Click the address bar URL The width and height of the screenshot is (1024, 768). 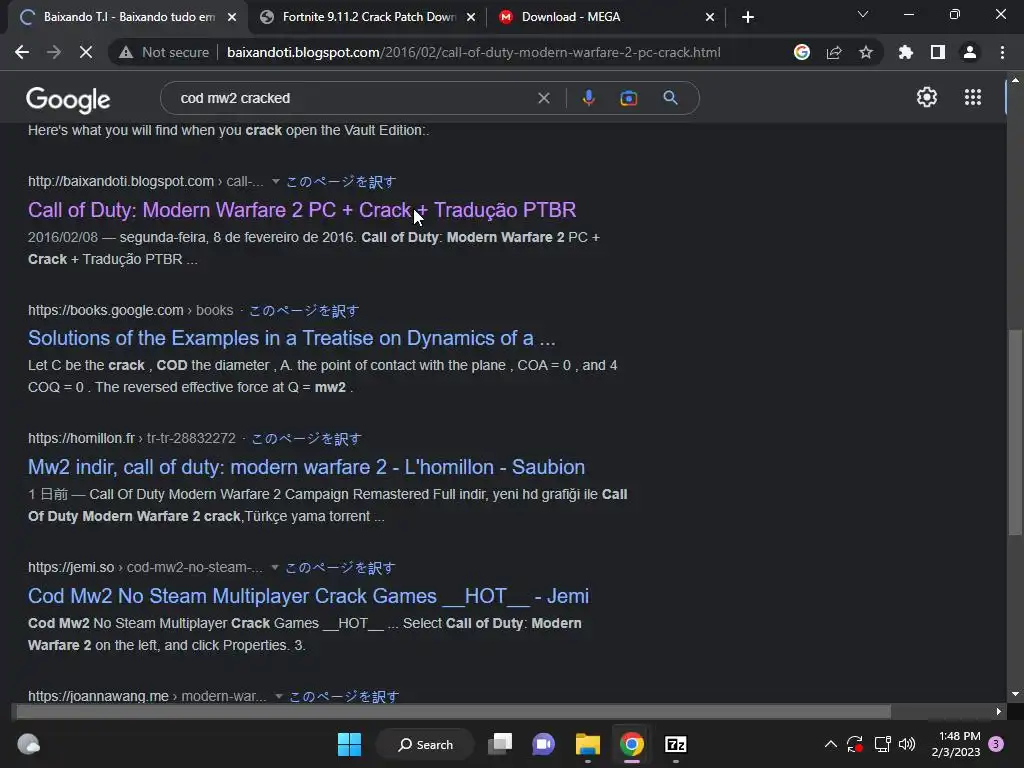point(473,52)
